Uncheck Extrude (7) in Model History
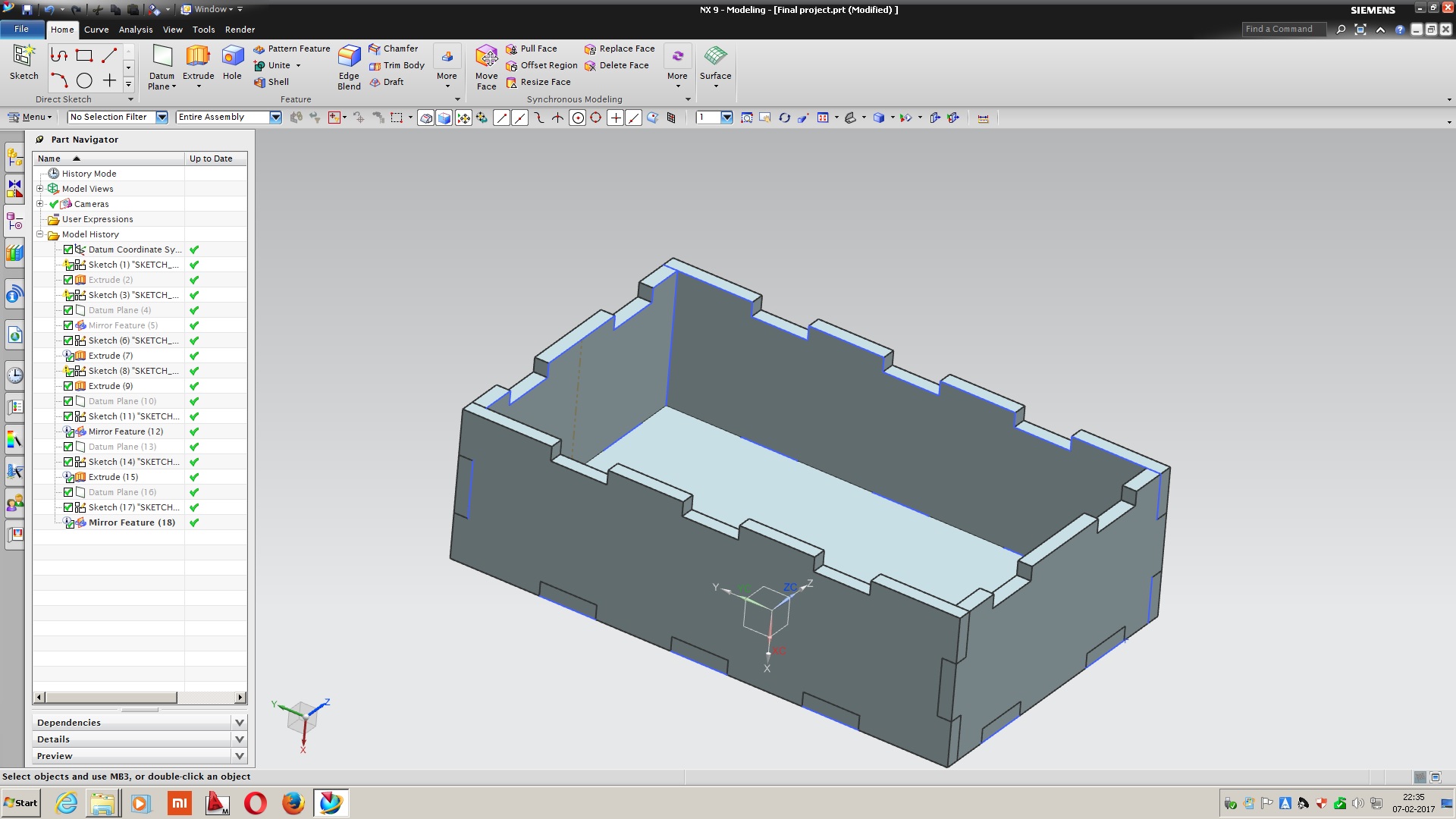The image size is (1456, 819). (68, 356)
